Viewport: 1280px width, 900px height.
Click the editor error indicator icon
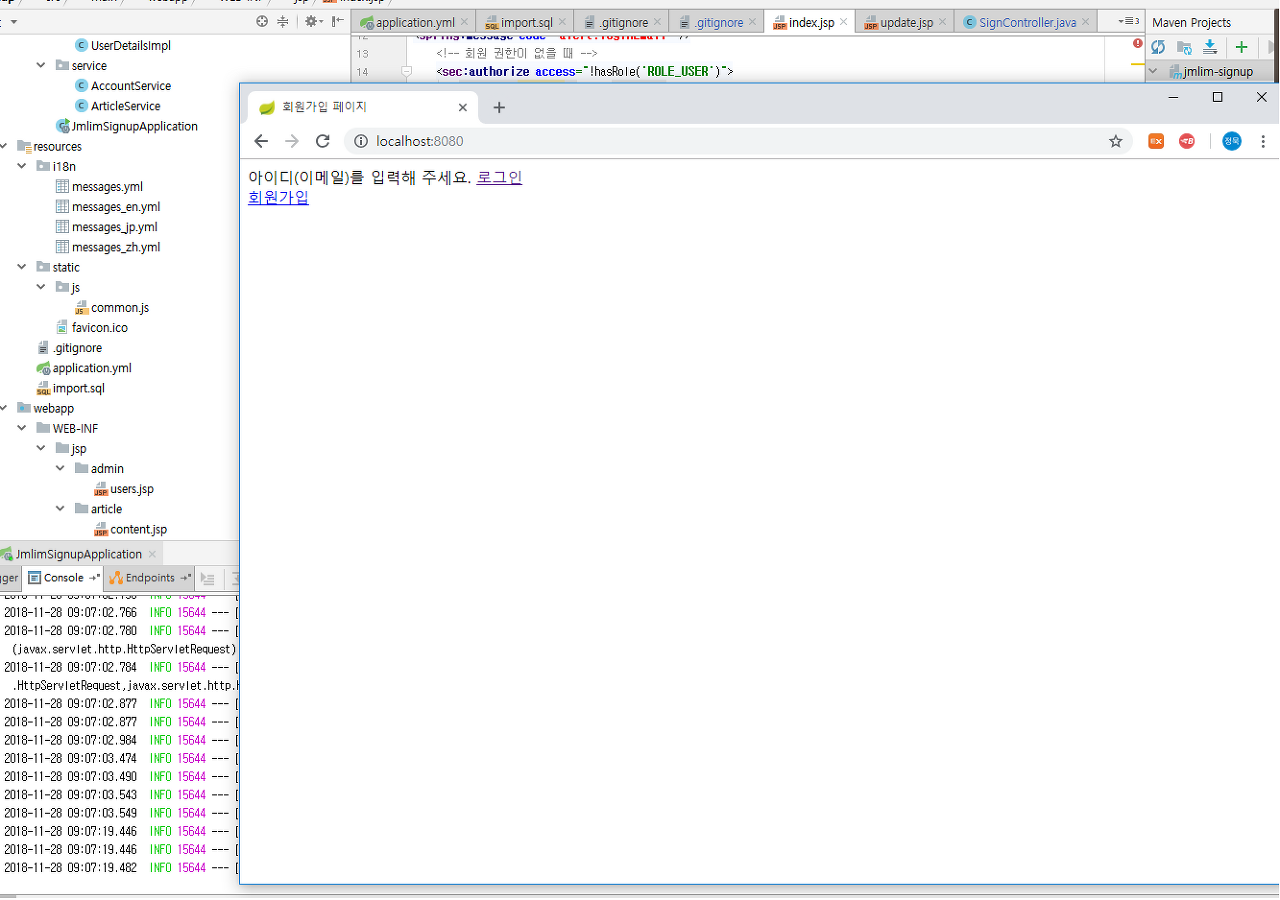tap(1138, 43)
